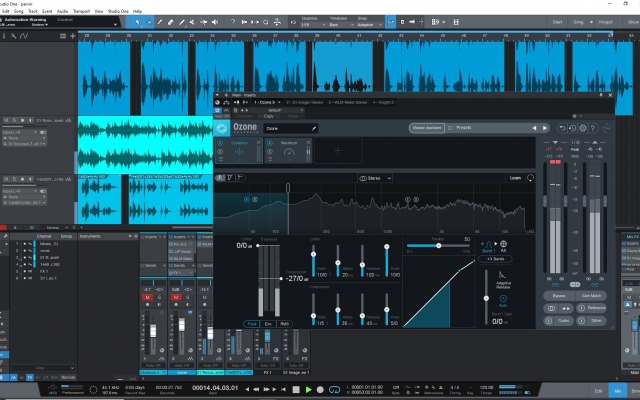The width and height of the screenshot is (640, 400).
Task: Open Ozone undo history clock icon
Action: click(572, 128)
